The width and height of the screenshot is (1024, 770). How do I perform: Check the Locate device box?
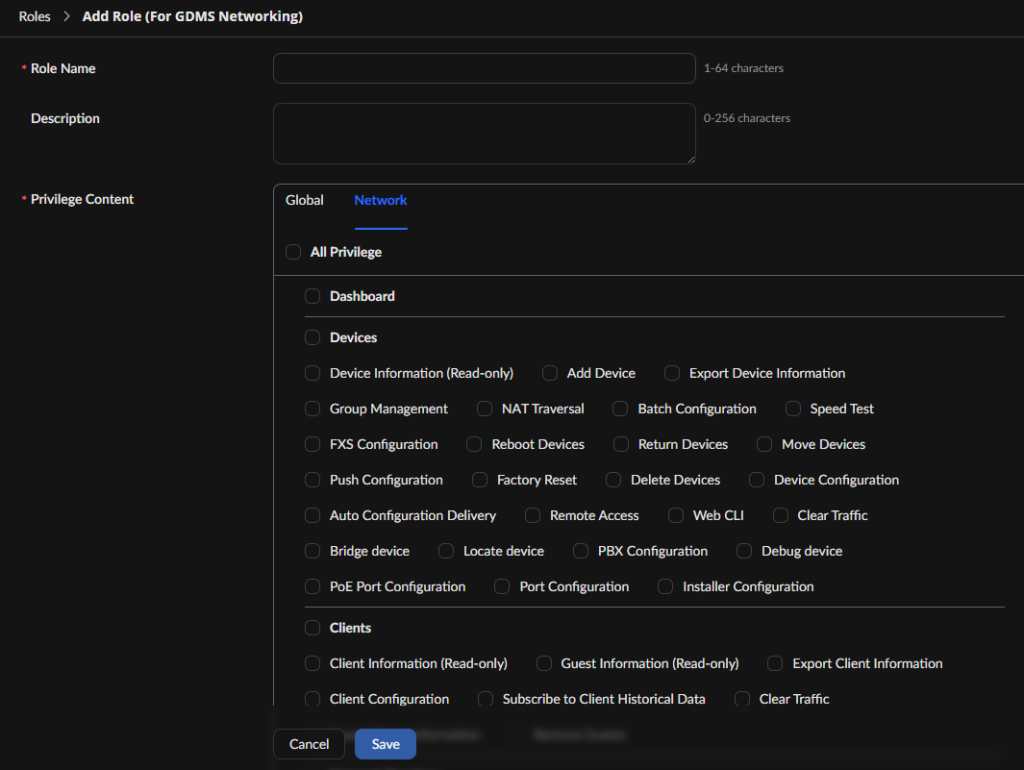pyautogui.click(x=446, y=551)
